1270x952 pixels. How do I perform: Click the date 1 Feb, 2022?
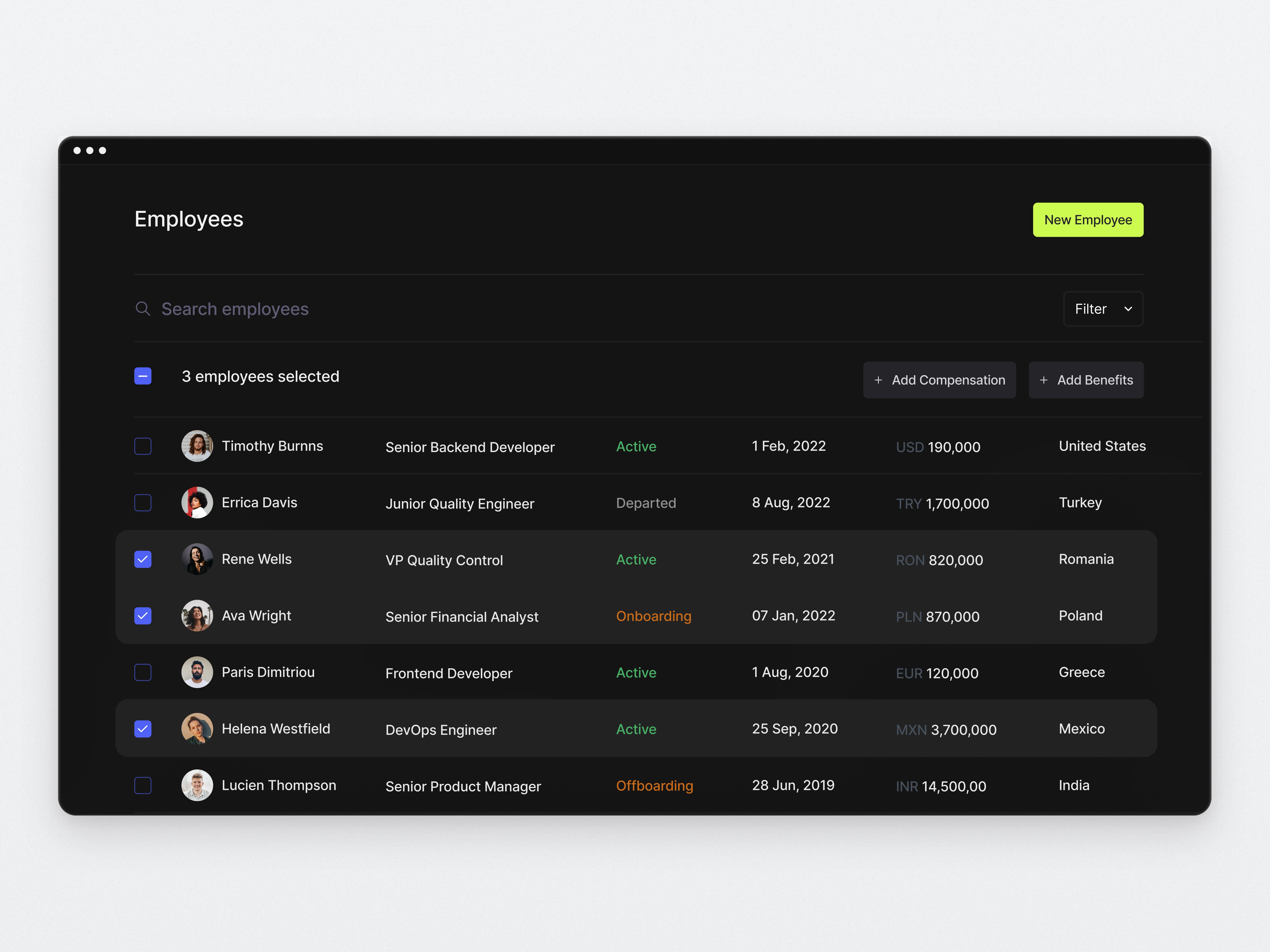point(789,446)
